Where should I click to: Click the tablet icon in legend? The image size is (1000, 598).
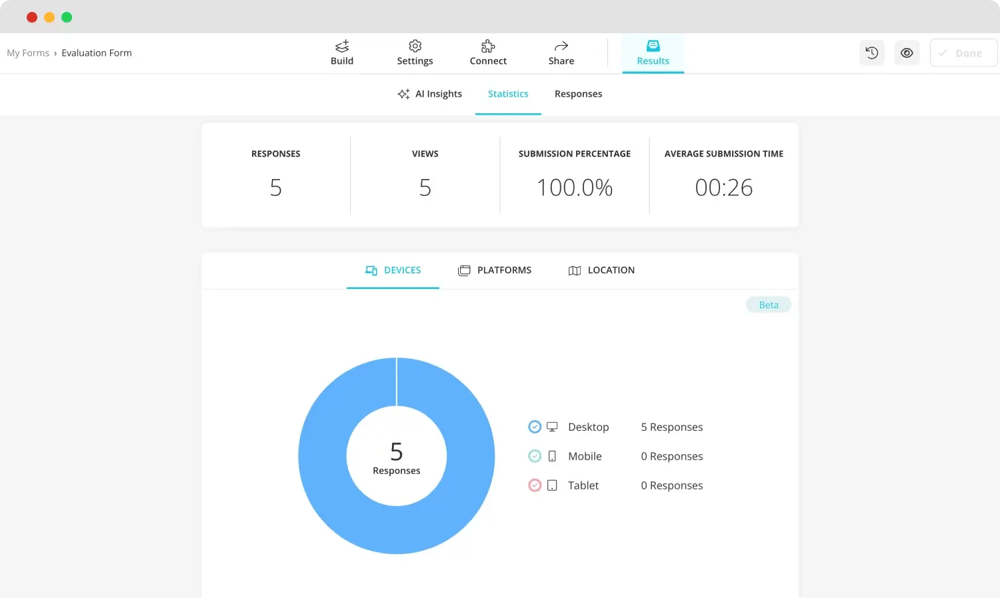[x=552, y=485]
